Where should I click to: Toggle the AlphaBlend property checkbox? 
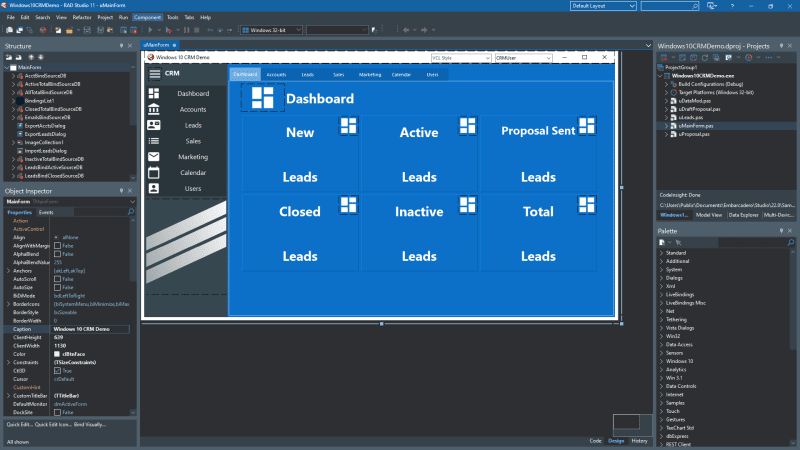pos(57,254)
